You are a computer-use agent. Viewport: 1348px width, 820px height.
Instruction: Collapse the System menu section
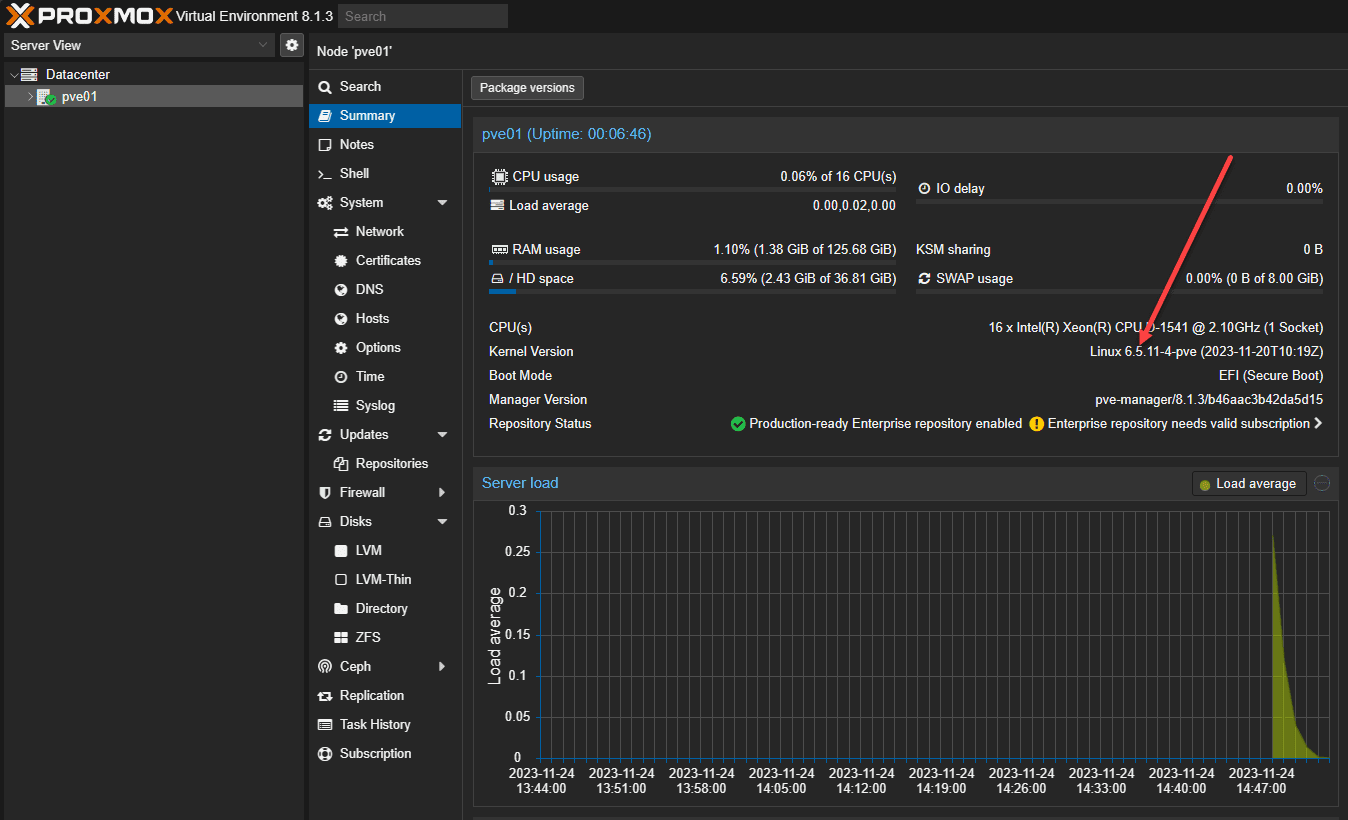coord(442,203)
